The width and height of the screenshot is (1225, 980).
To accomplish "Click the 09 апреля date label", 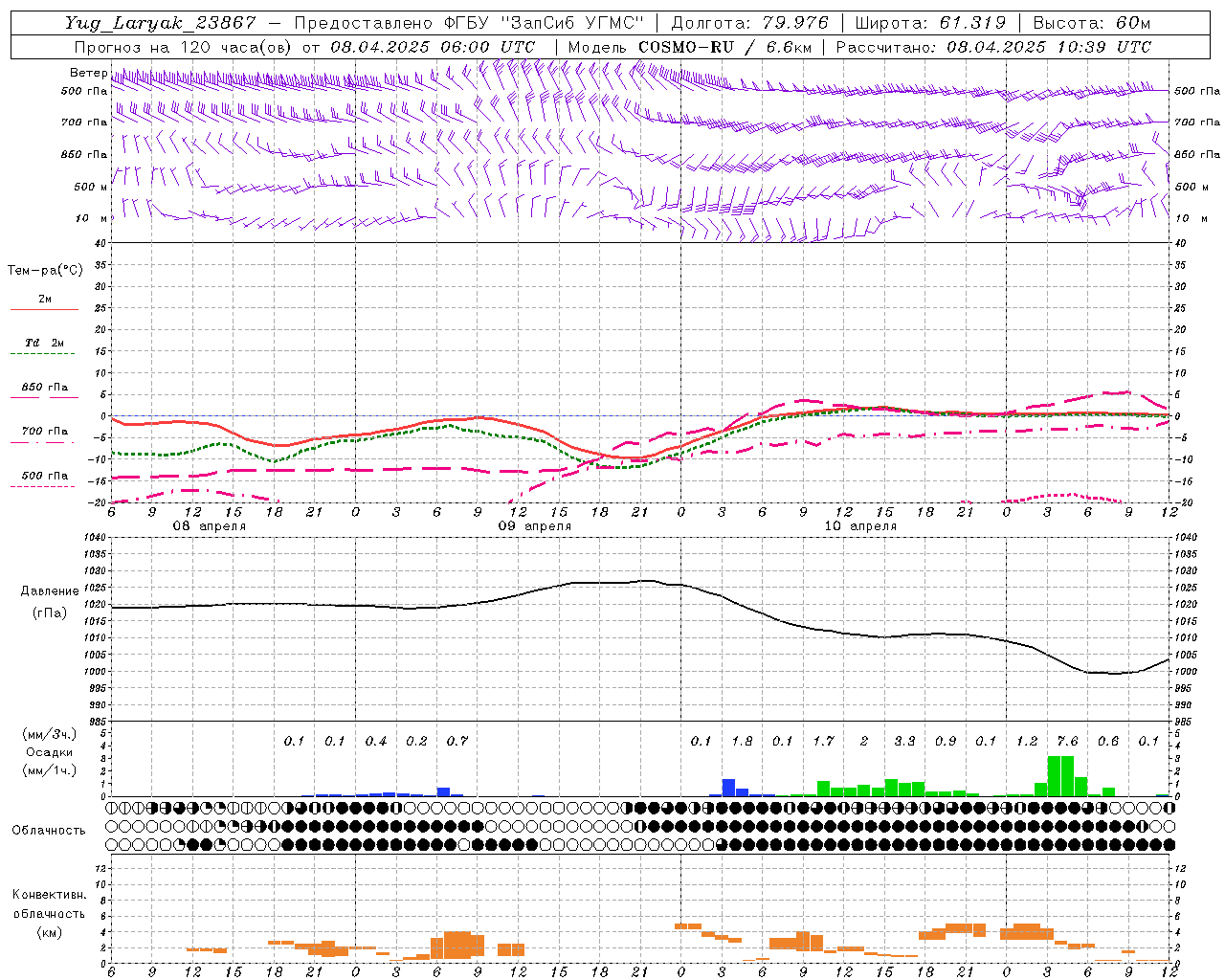I will coord(534,526).
